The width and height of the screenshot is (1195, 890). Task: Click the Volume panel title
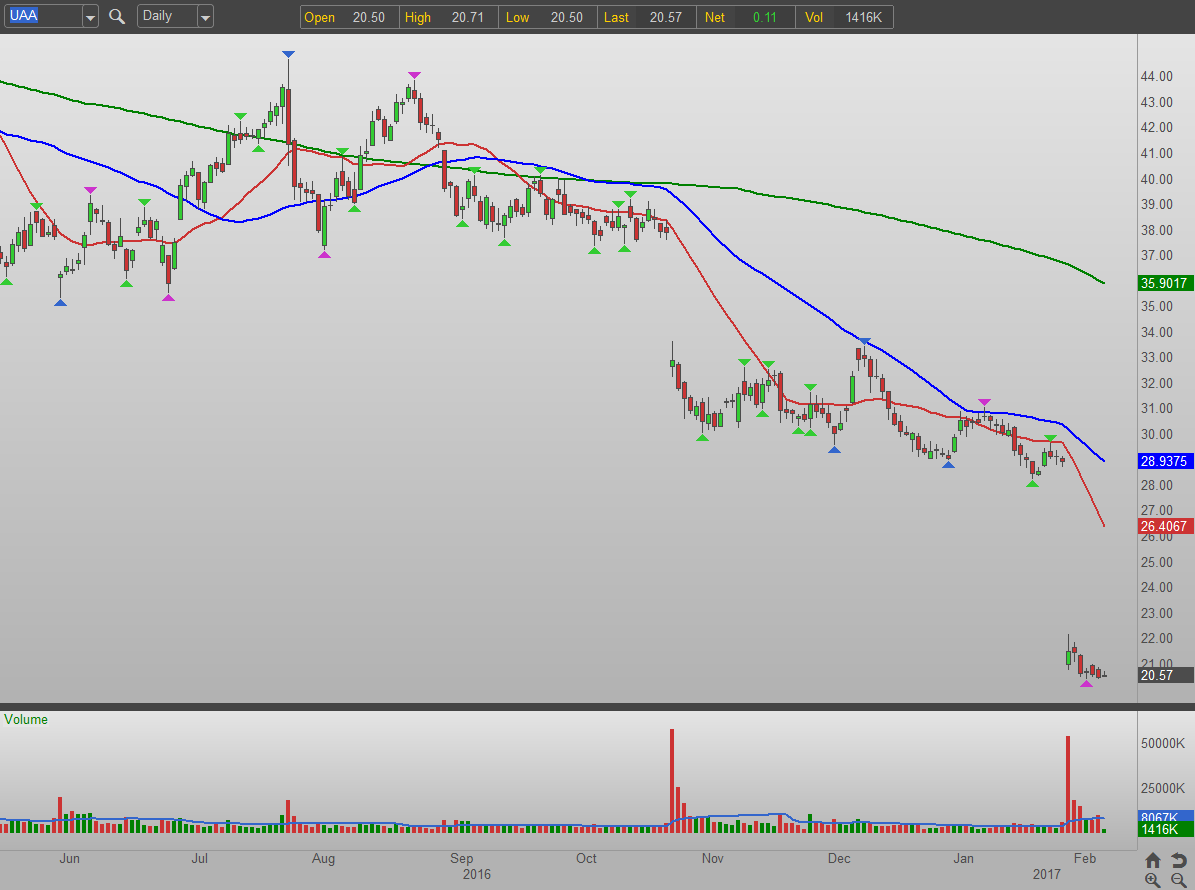tap(26, 719)
